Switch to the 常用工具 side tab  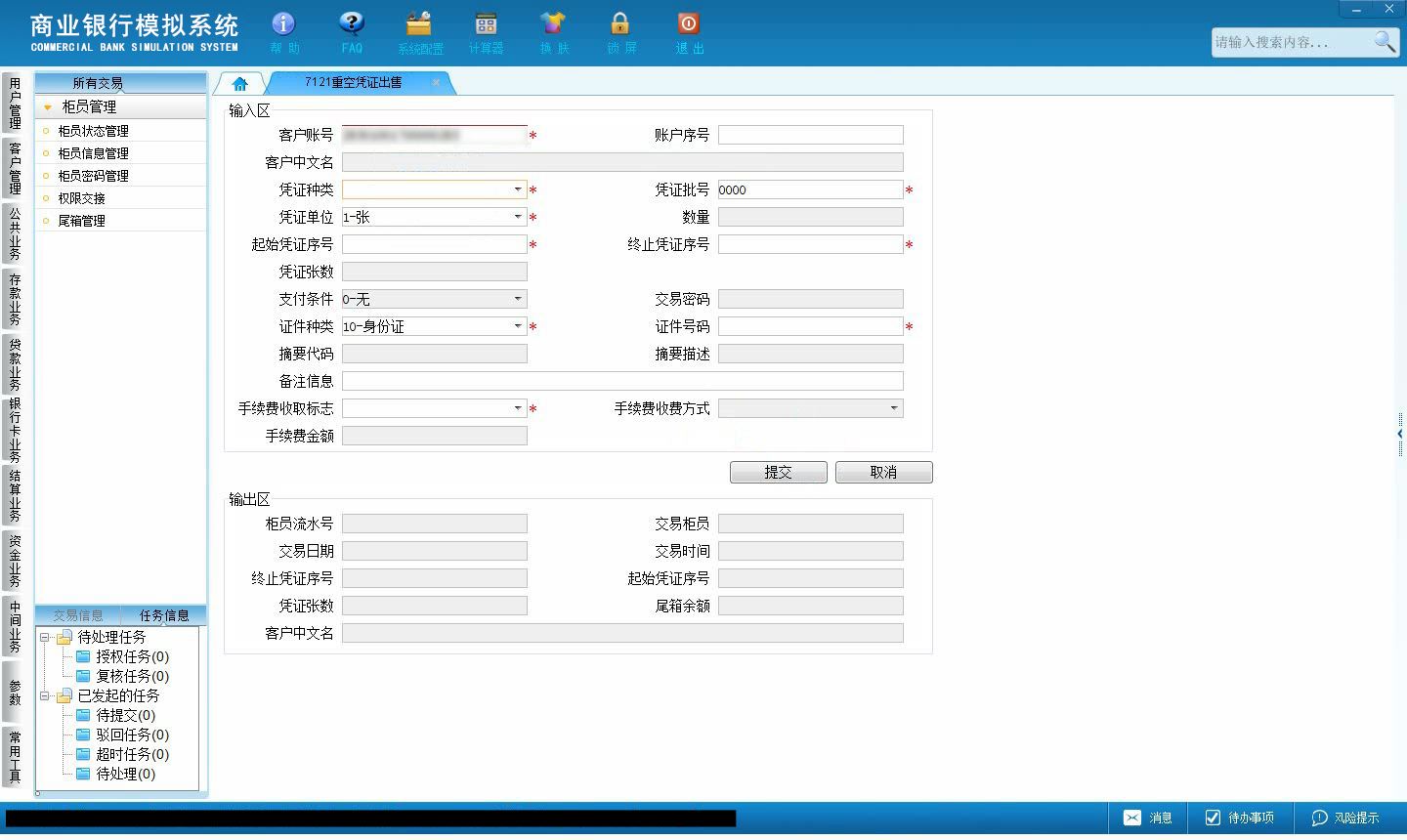14,757
